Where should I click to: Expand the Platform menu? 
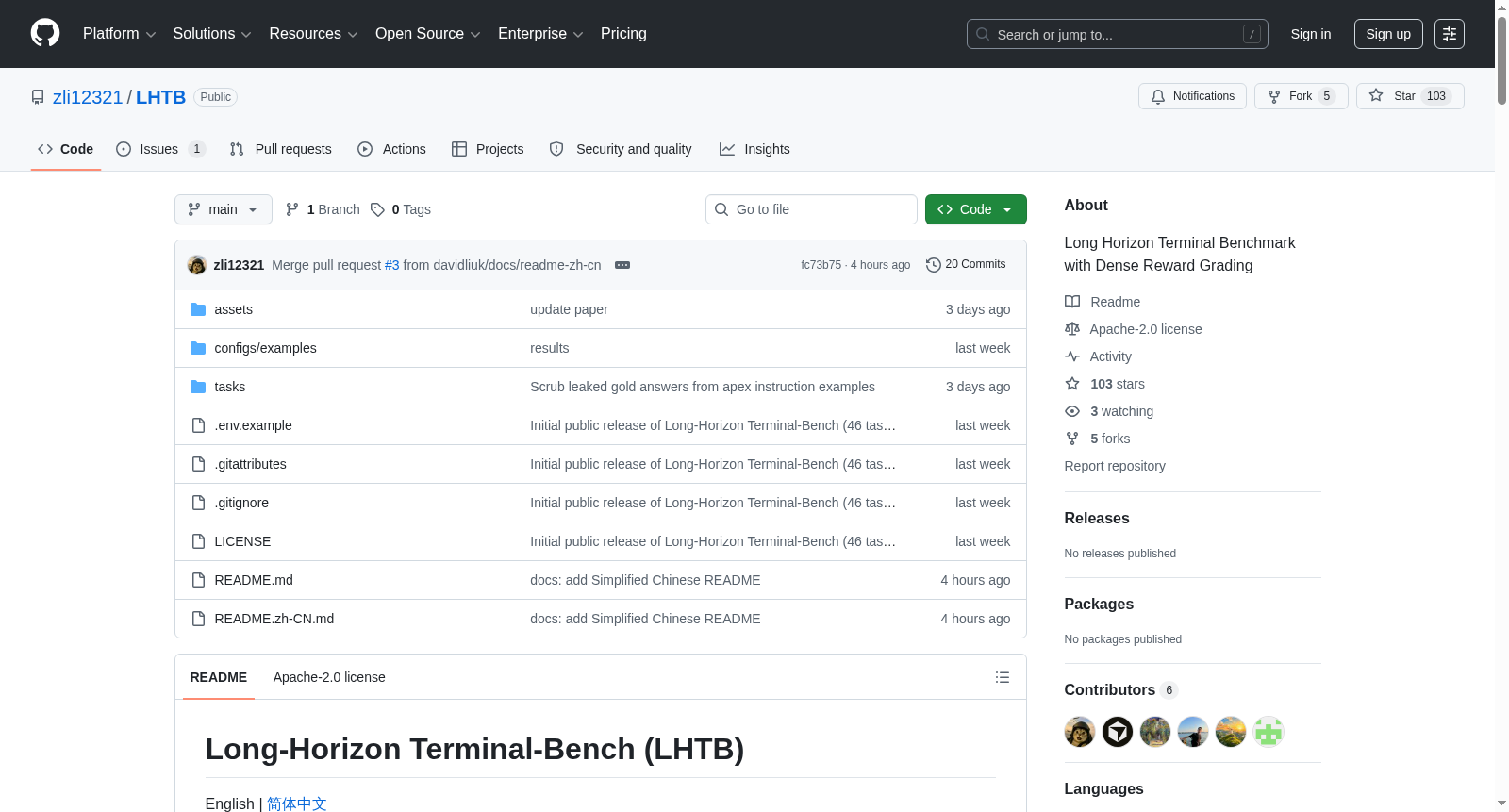click(119, 34)
